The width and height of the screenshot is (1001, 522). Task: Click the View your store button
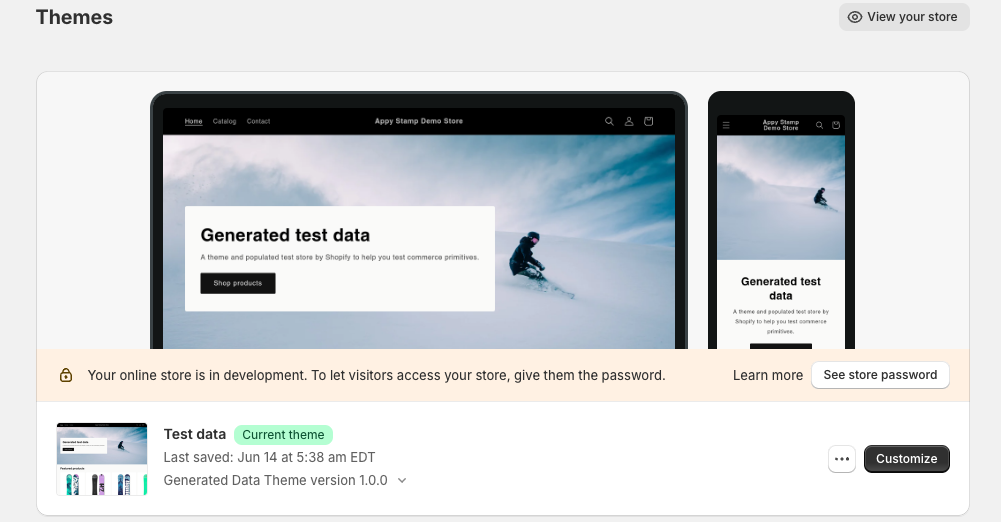point(904,17)
